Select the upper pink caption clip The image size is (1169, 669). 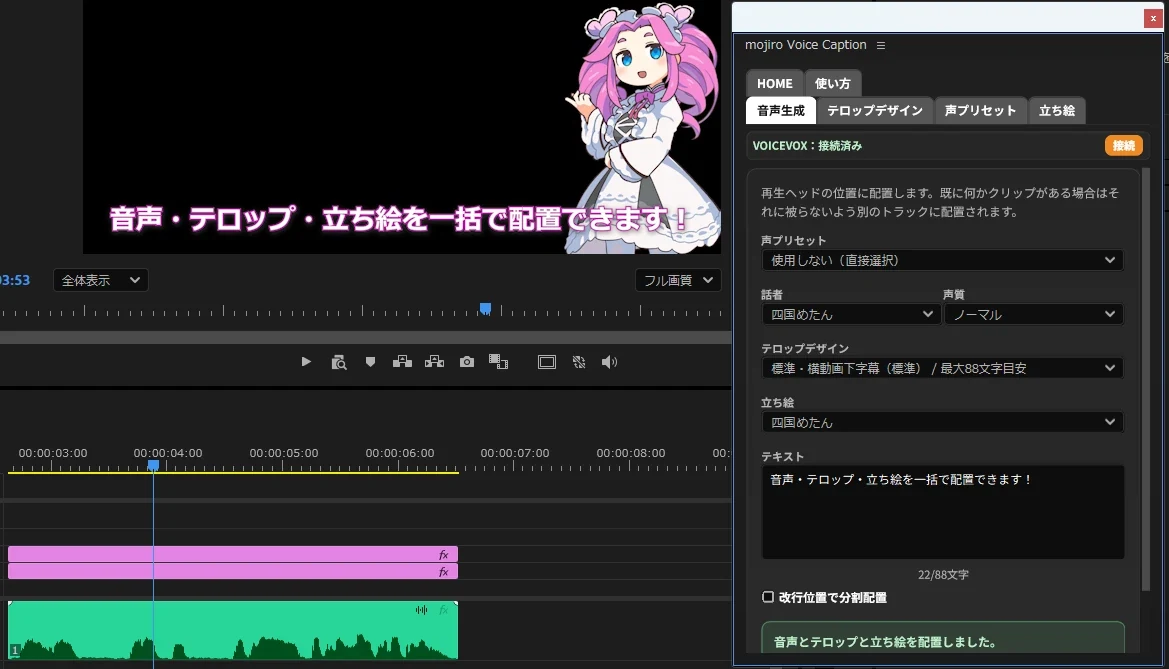tap(233, 554)
